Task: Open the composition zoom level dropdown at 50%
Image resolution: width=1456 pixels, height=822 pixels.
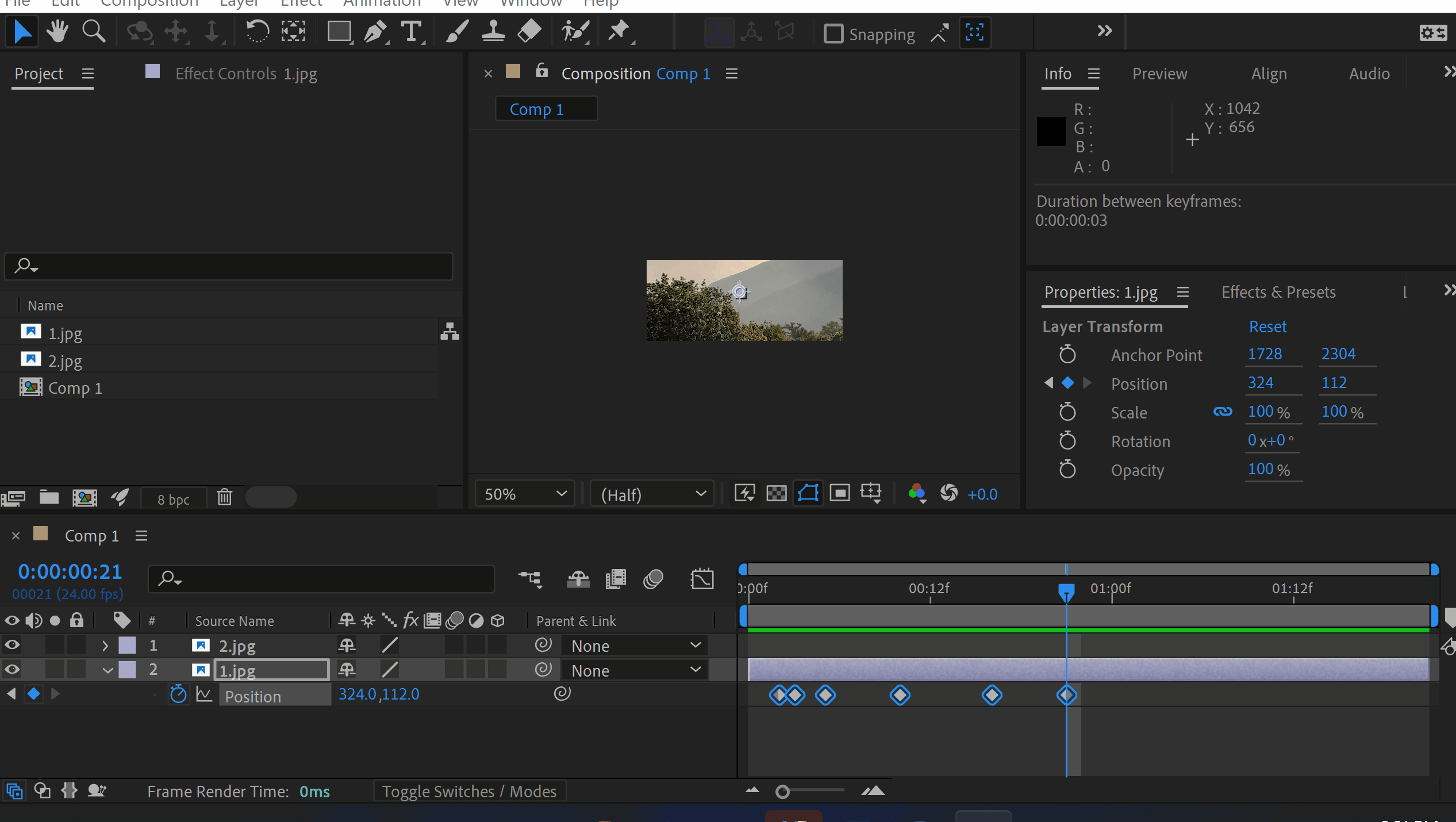Action: [x=523, y=493]
